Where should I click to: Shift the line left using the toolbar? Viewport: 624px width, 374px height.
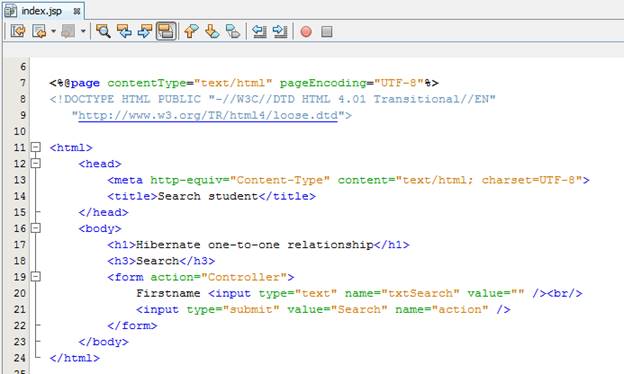259,31
